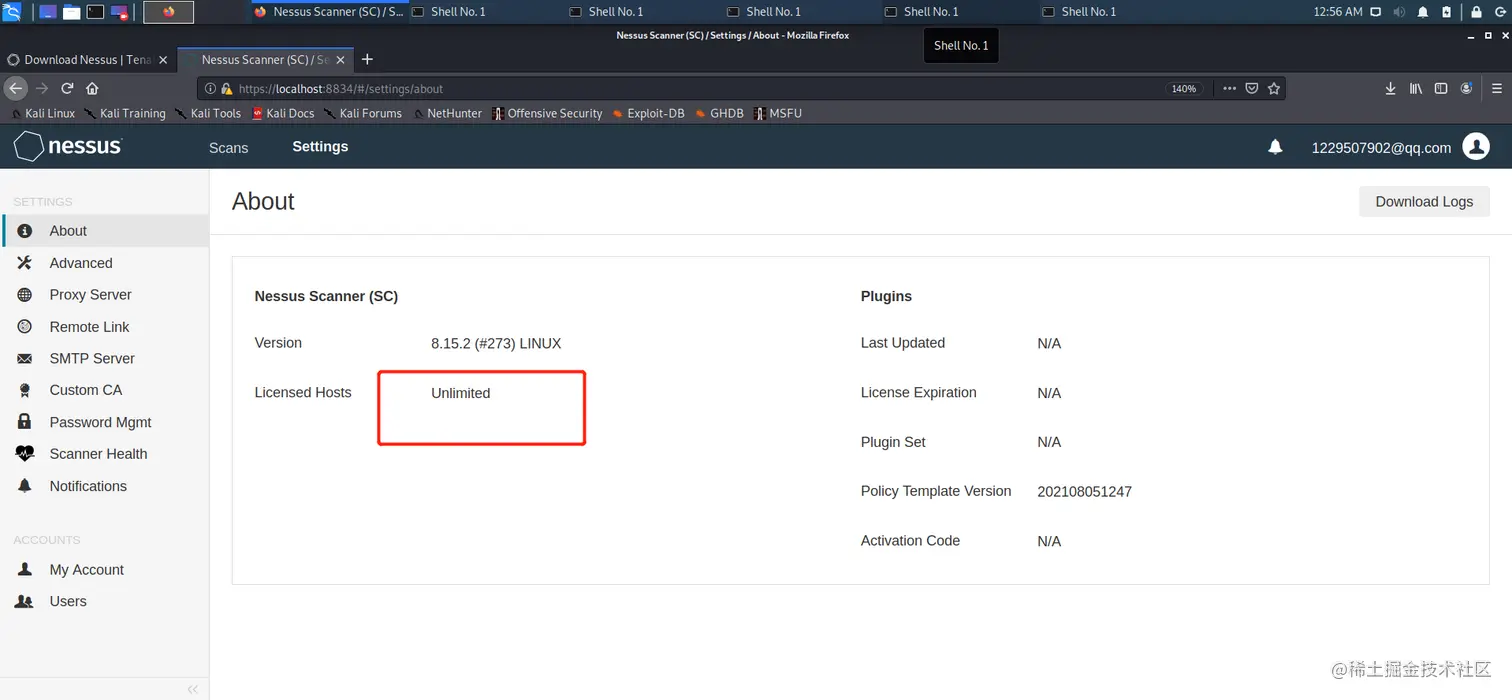
Task: Click policy template value 202108051247
Action: [x=1084, y=491]
